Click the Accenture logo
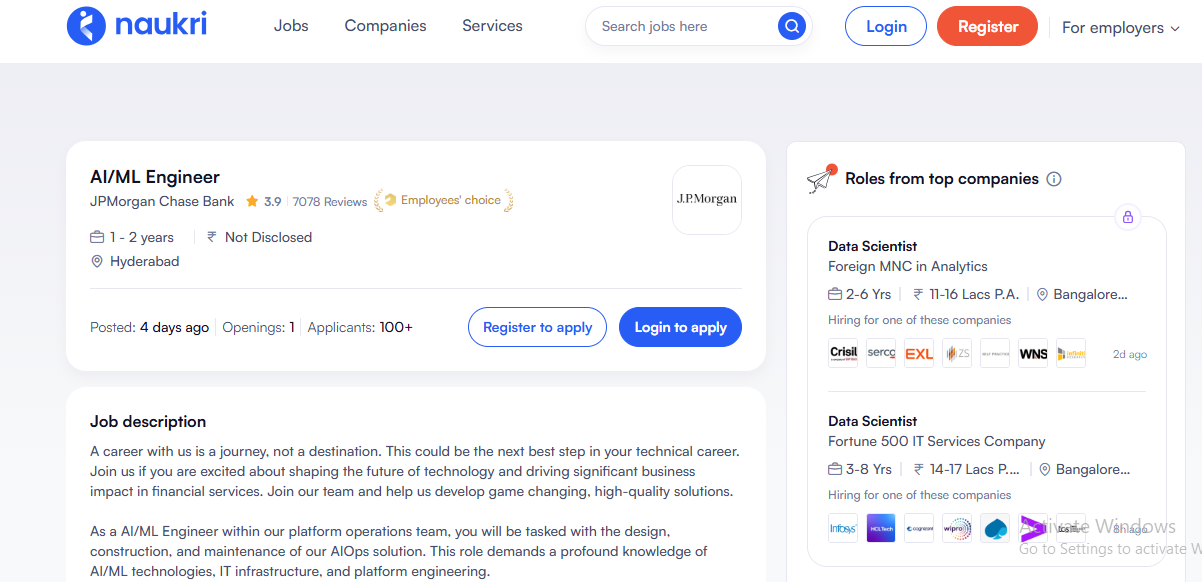Image resolution: width=1202 pixels, height=582 pixels. point(1033,528)
